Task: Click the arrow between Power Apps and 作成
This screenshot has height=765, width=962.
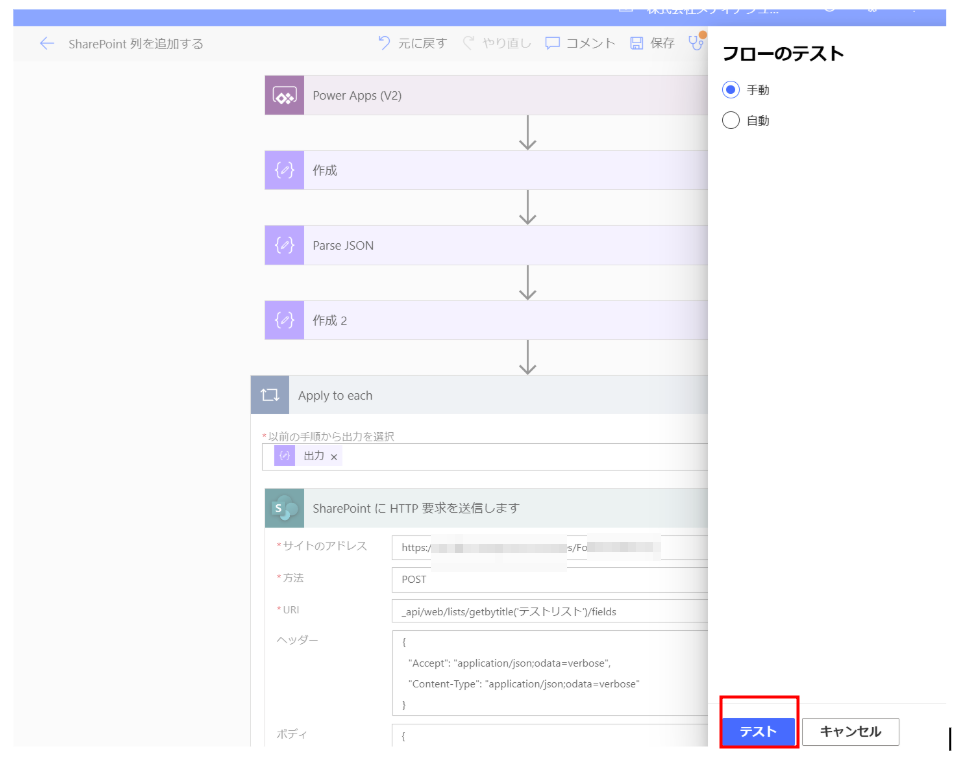Action: [x=528, y=133]
